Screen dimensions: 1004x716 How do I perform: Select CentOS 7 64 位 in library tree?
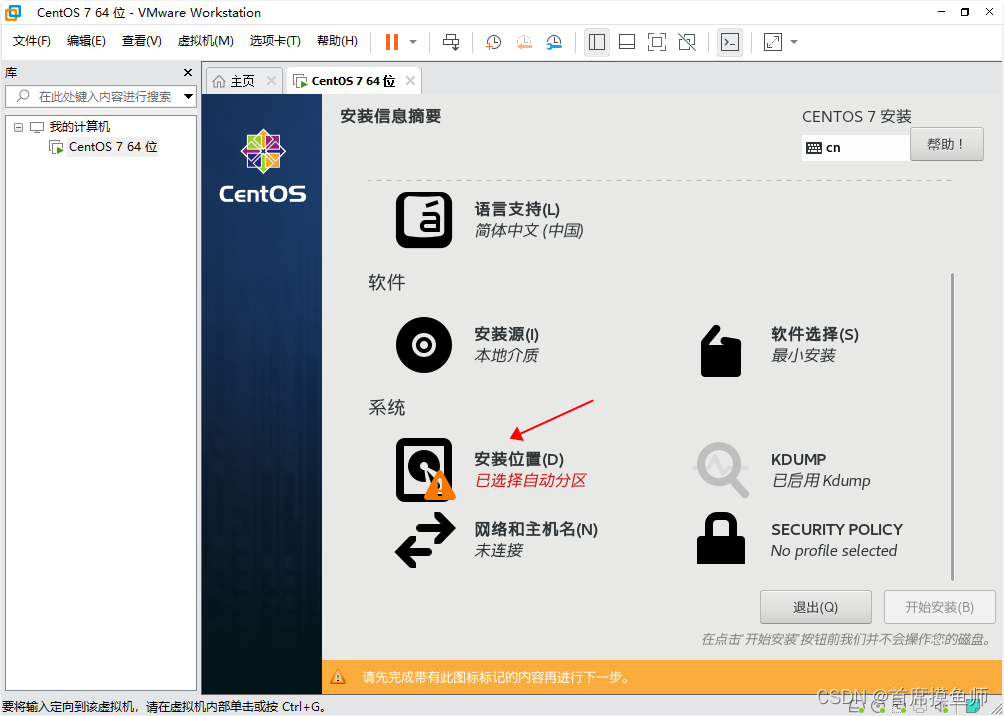coord(113,147)
